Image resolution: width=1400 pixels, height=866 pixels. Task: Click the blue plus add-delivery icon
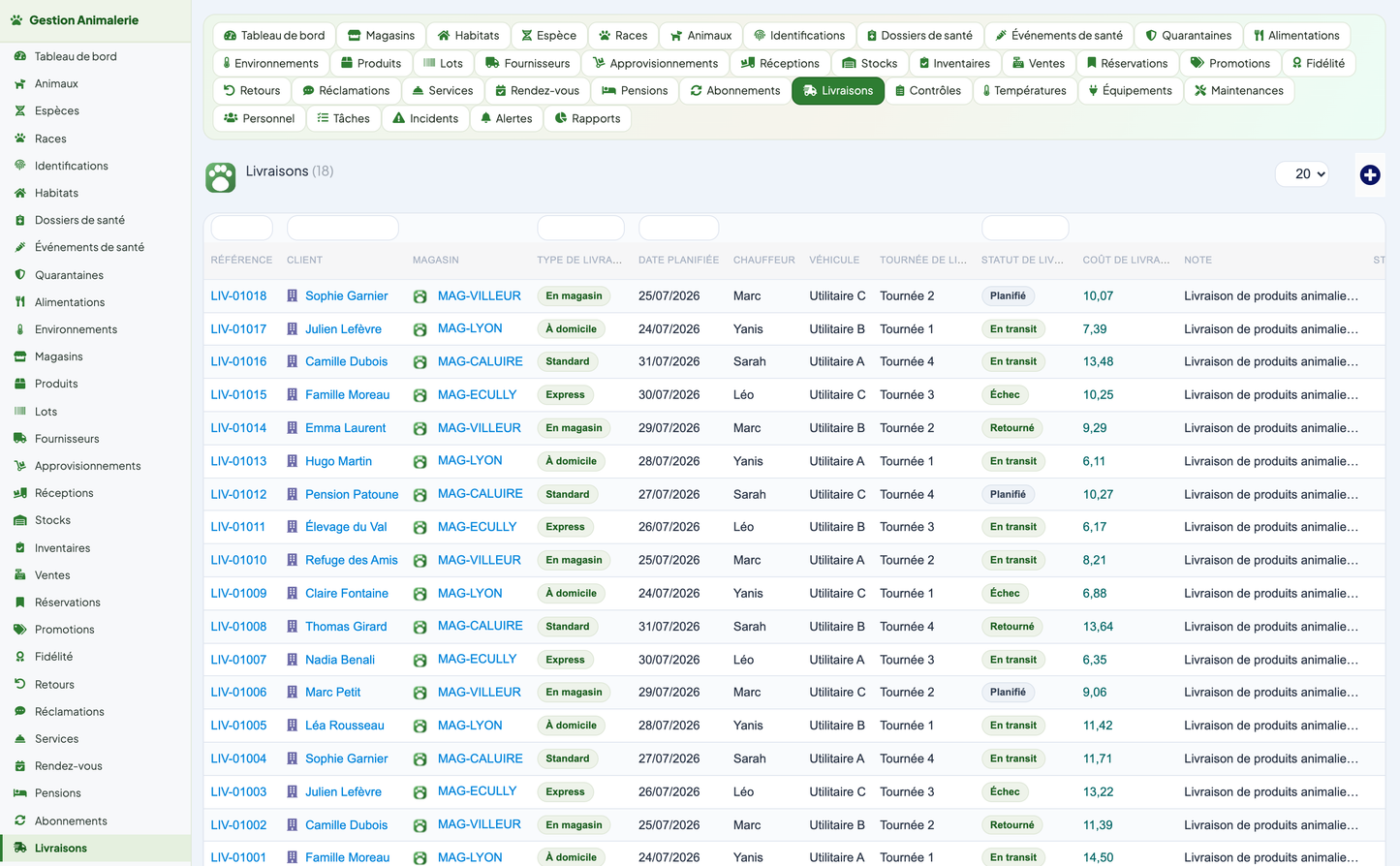1369,174
